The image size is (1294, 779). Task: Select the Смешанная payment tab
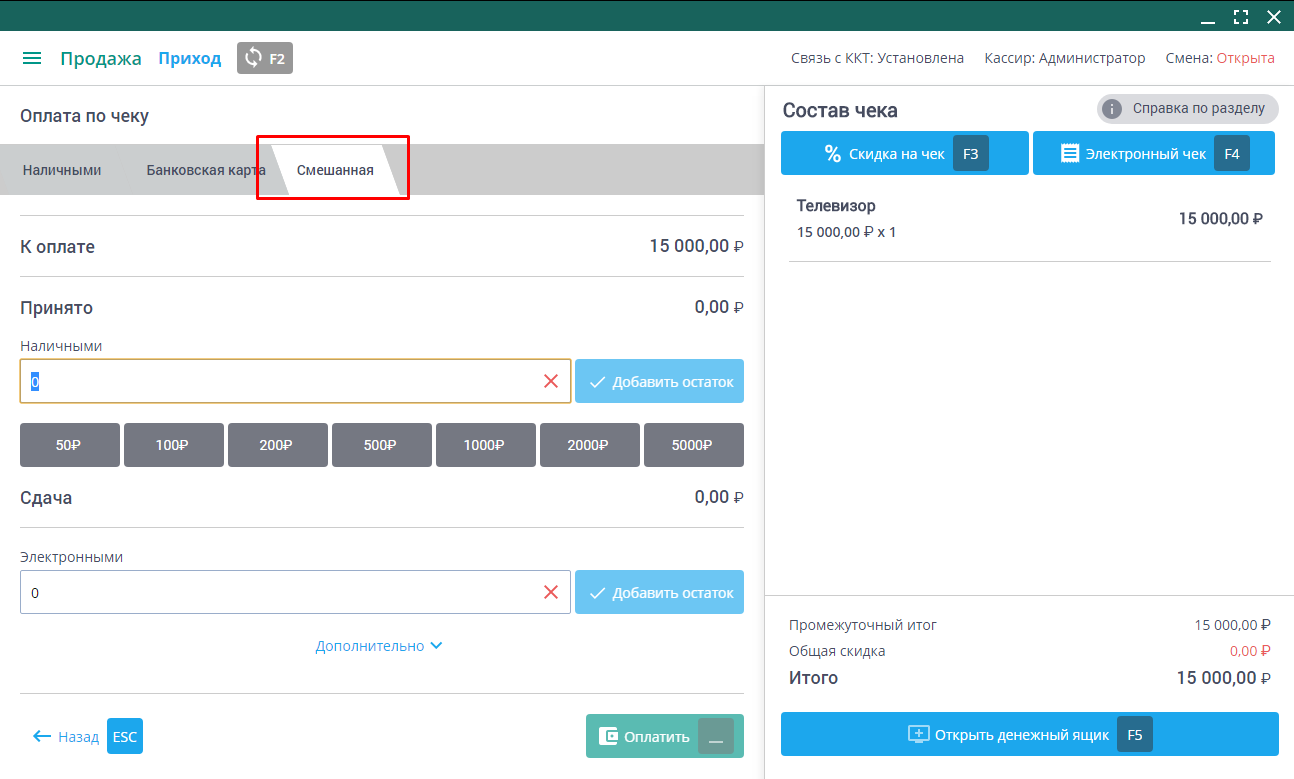(x=335, y=170)
